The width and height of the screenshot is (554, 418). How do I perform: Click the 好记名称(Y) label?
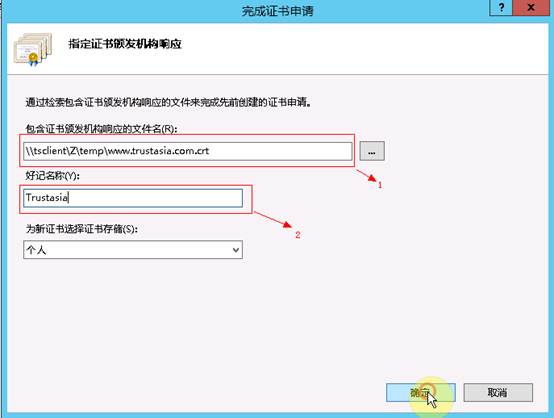point(53,176)
